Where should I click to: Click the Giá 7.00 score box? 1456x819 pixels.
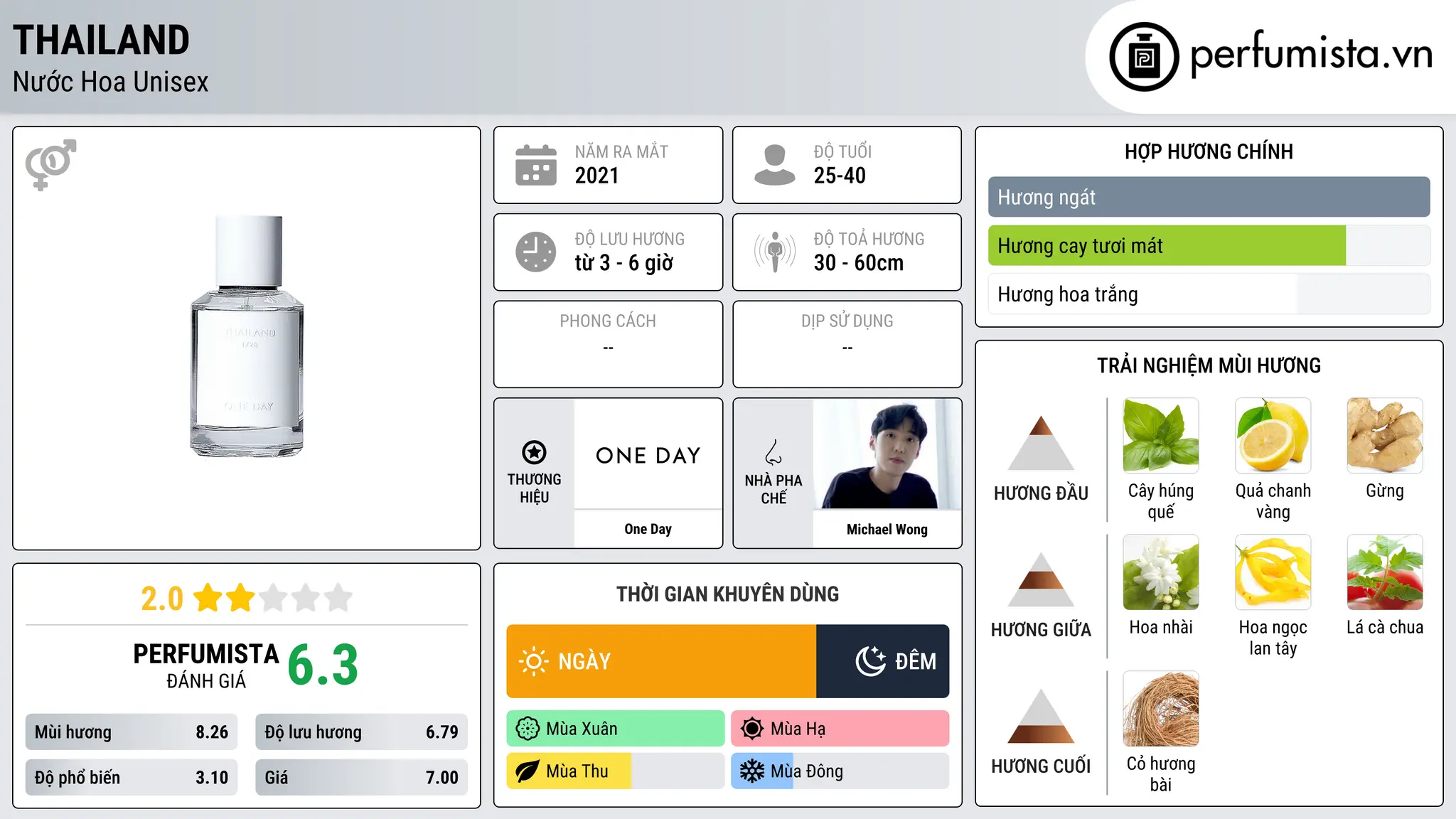pos(361,777)
